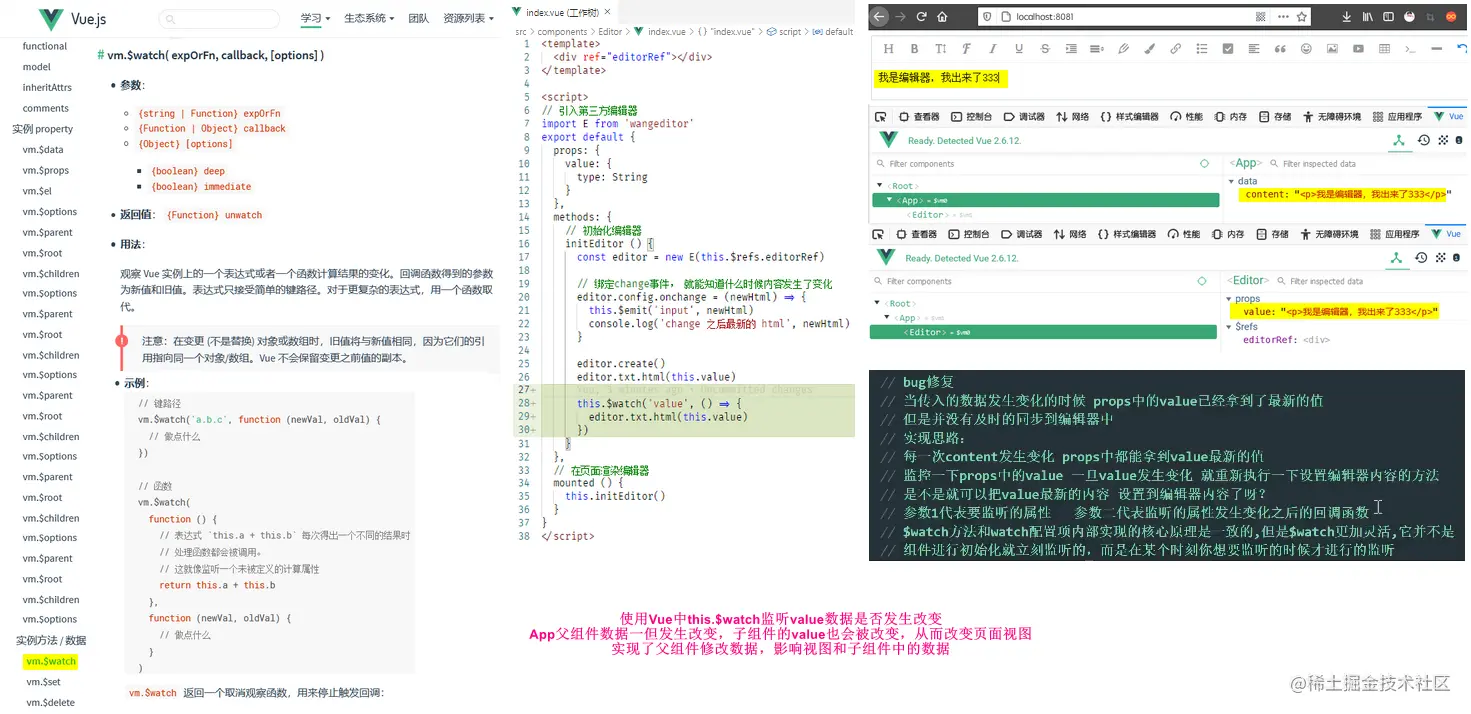Apply Strikethrough formatting in the editor toolbar

pos(1045,49)
